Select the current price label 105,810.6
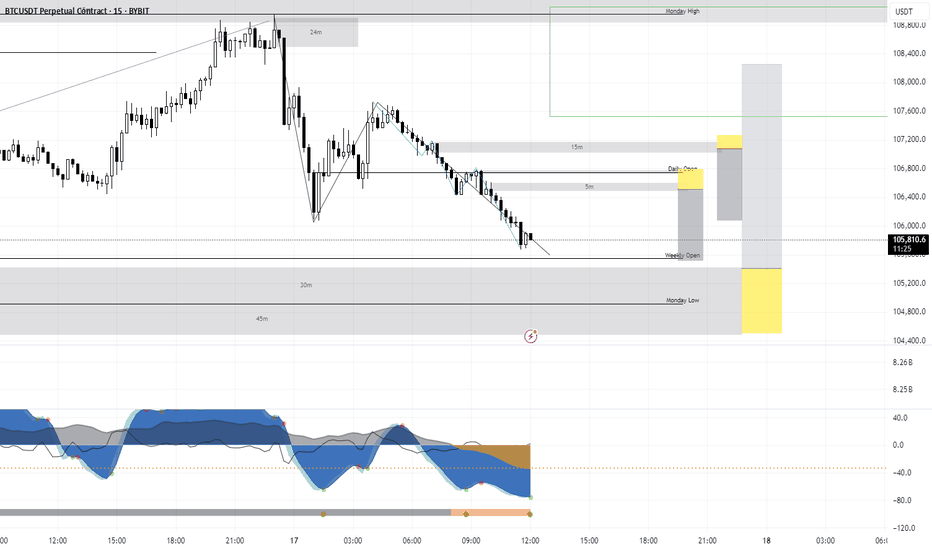932x550 pixels. coord(909,244)
